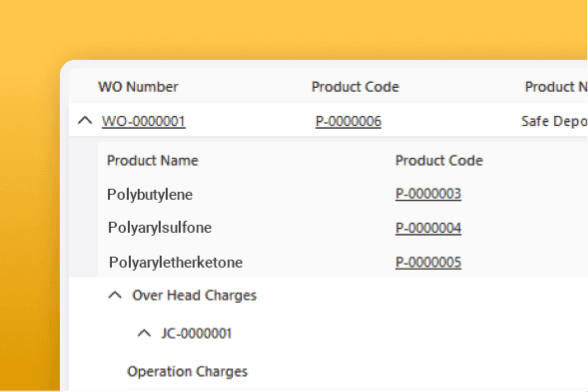This screenshot has height=392, width=588.
Task: Click the Operation Charges heading
Action: [187, 371]
